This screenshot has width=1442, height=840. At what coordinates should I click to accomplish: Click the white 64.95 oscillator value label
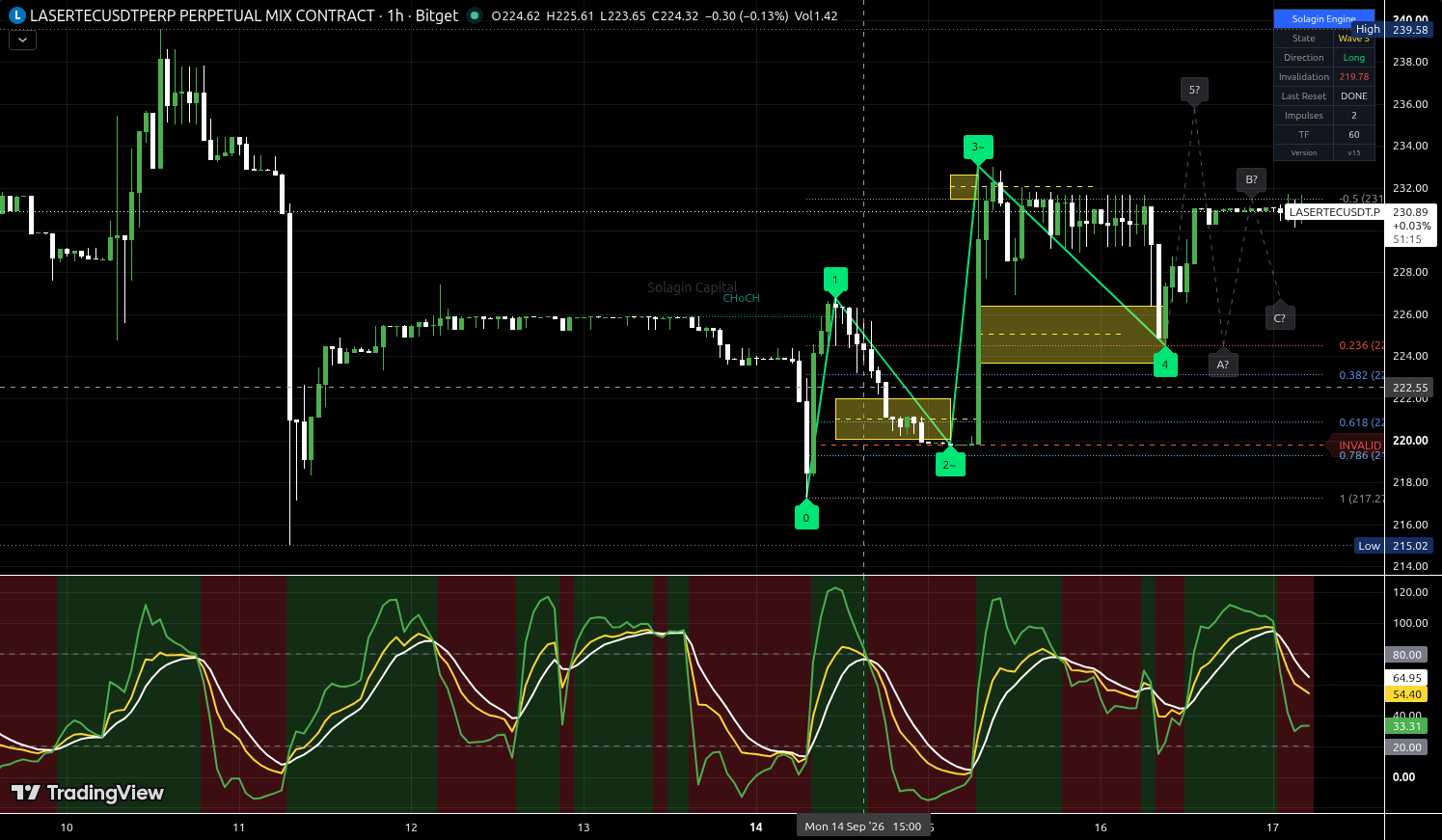(x=1407, y=678)
